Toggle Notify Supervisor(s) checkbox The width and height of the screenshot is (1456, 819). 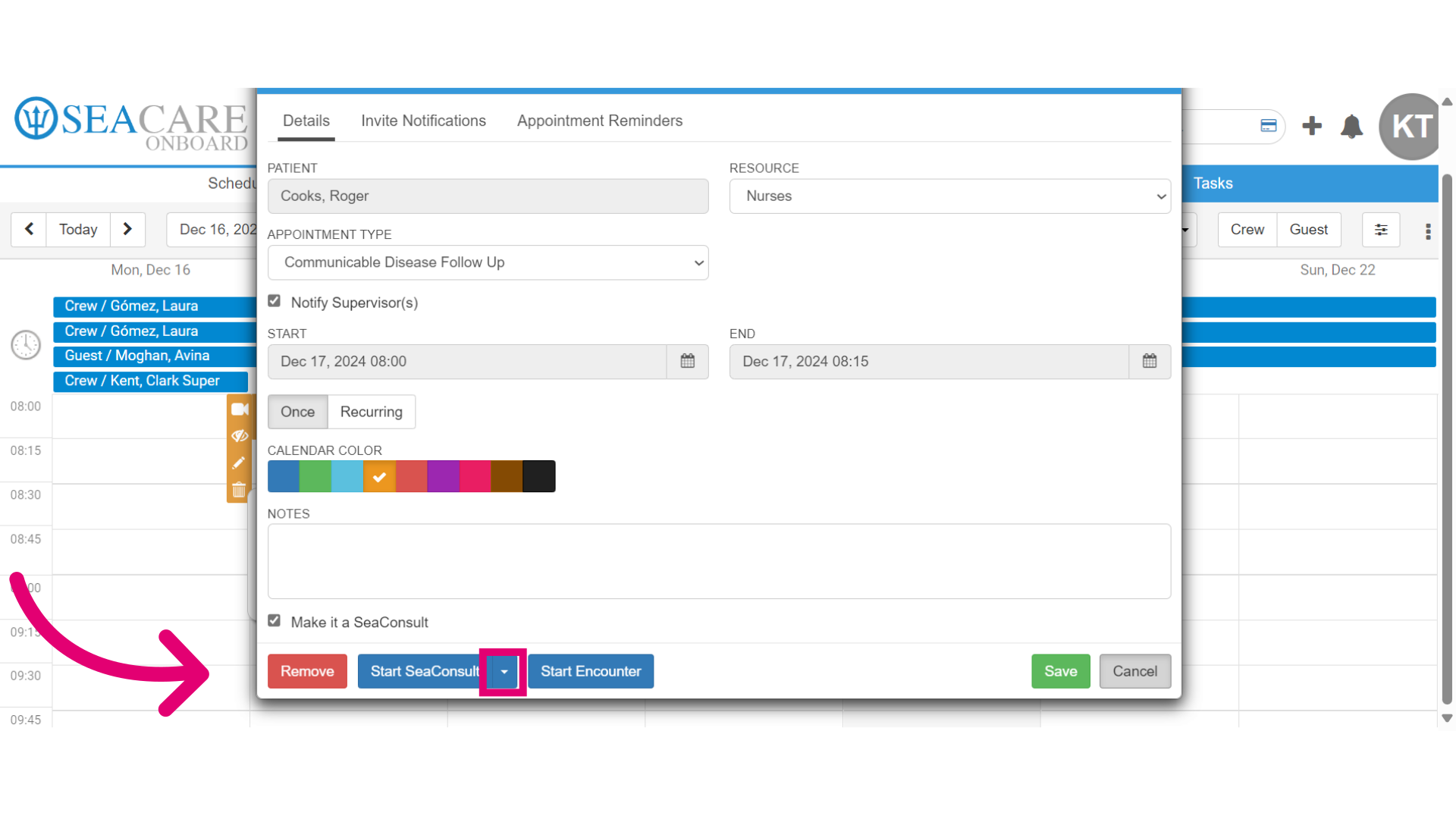(275, 301)
